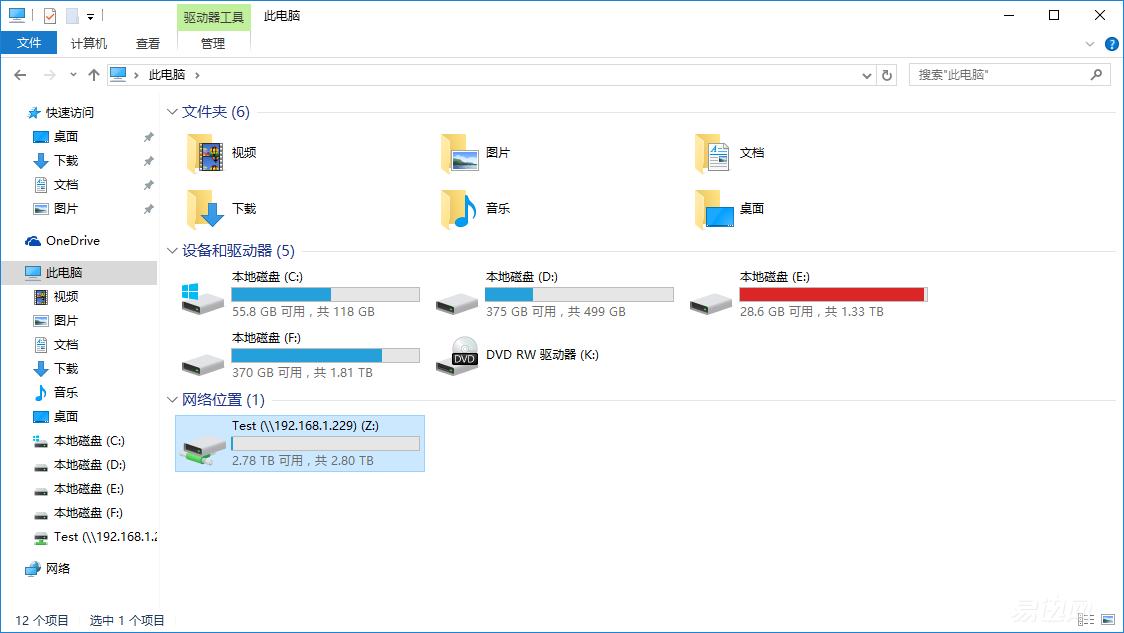
Task: Click the 驱动器工具 contextual tab header
Action: [214, 17]
